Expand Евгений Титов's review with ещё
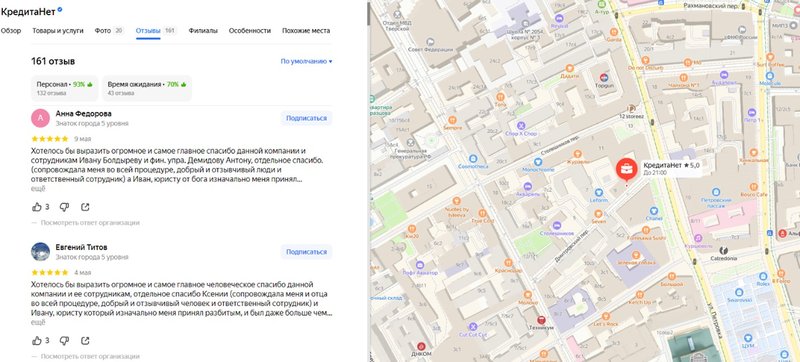800x362 pixels. (x=38, y=322)
